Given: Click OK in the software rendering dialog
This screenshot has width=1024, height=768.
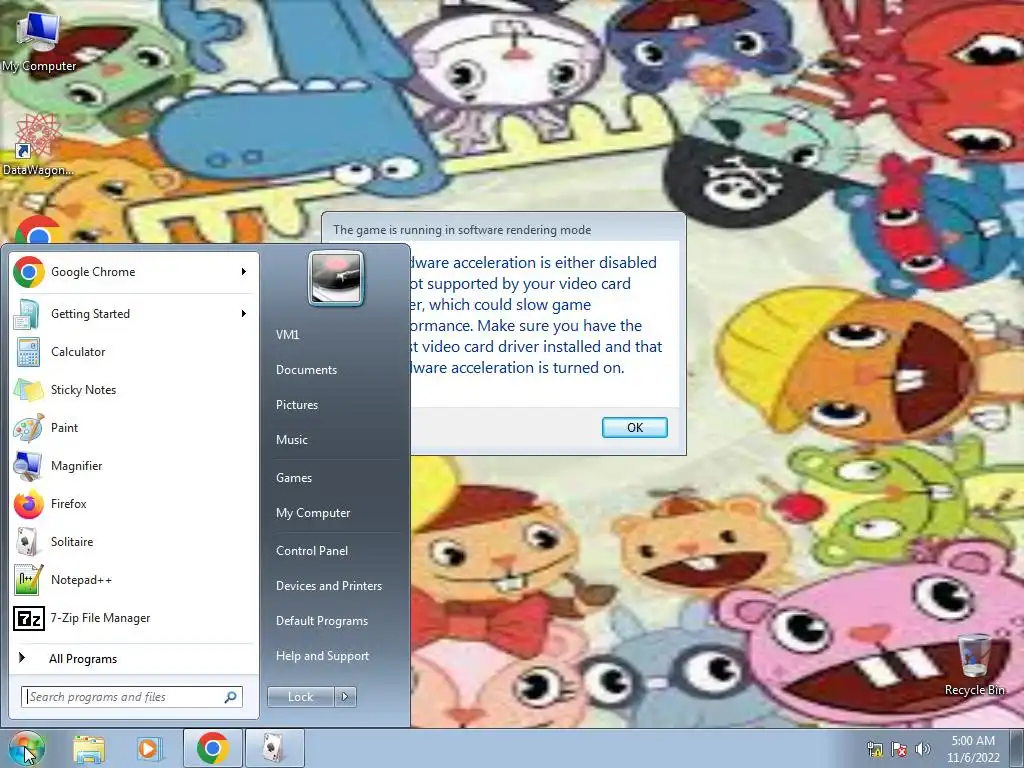Looking at the screenshot, I should (x=634, y=427).
